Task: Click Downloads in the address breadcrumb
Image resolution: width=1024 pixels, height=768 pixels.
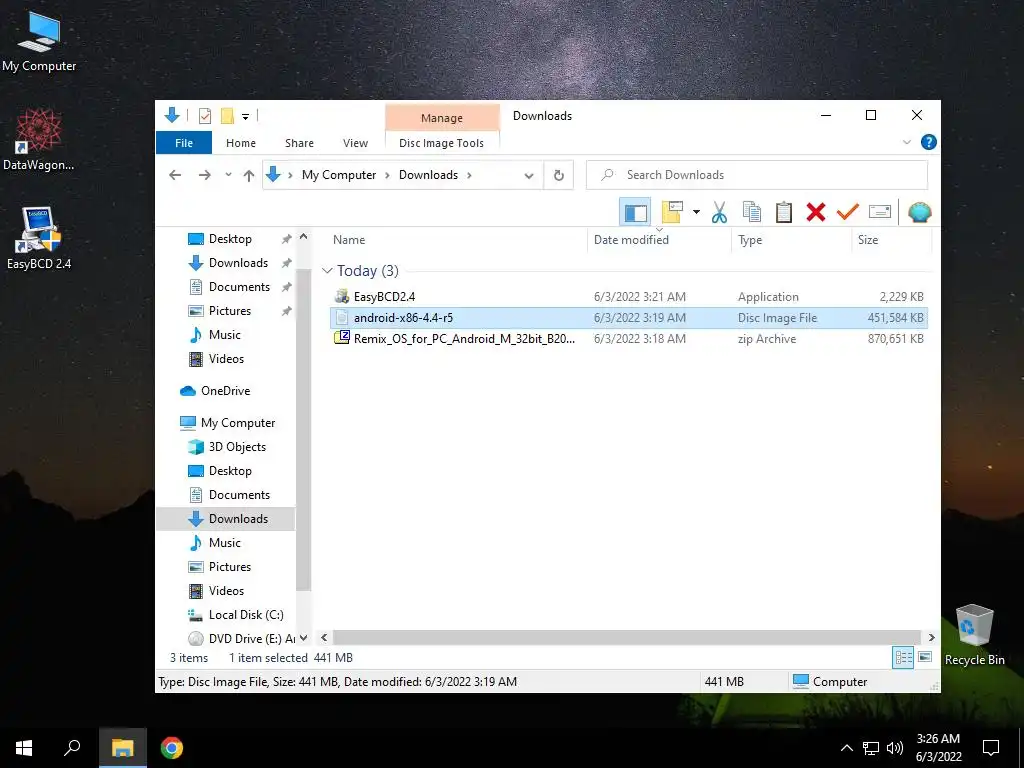Action: 428,175
